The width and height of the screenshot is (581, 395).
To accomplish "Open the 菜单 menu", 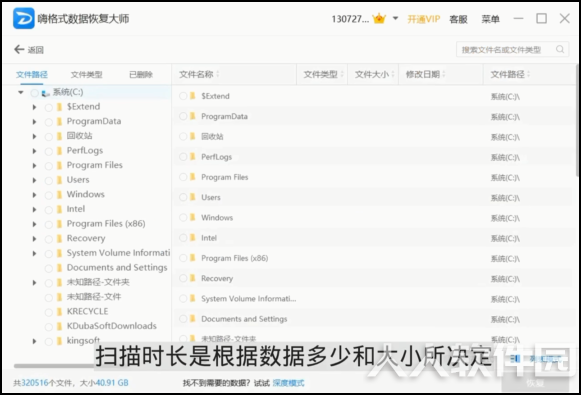I will coord(490,19).
